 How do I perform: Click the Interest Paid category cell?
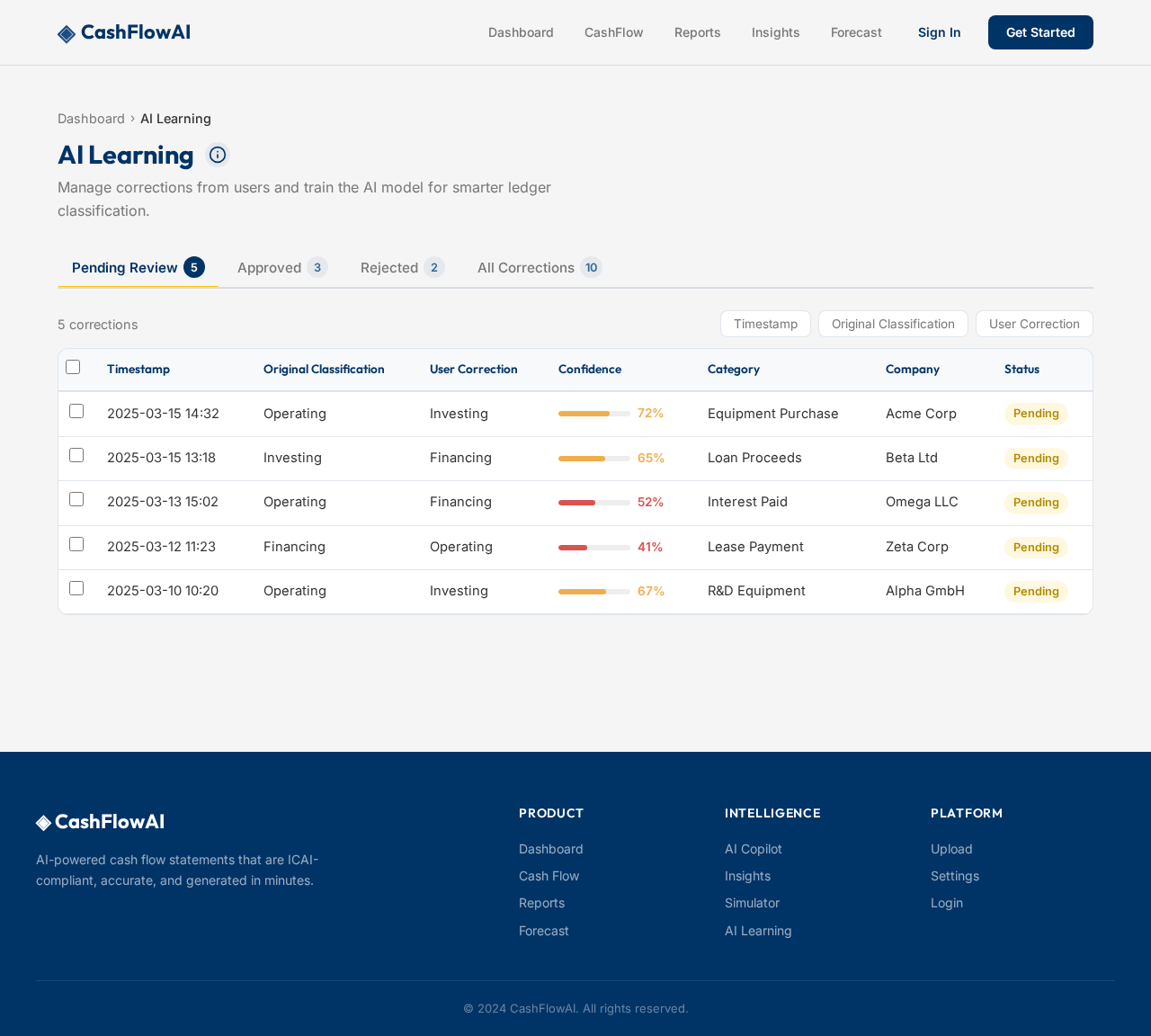point(747,502)
